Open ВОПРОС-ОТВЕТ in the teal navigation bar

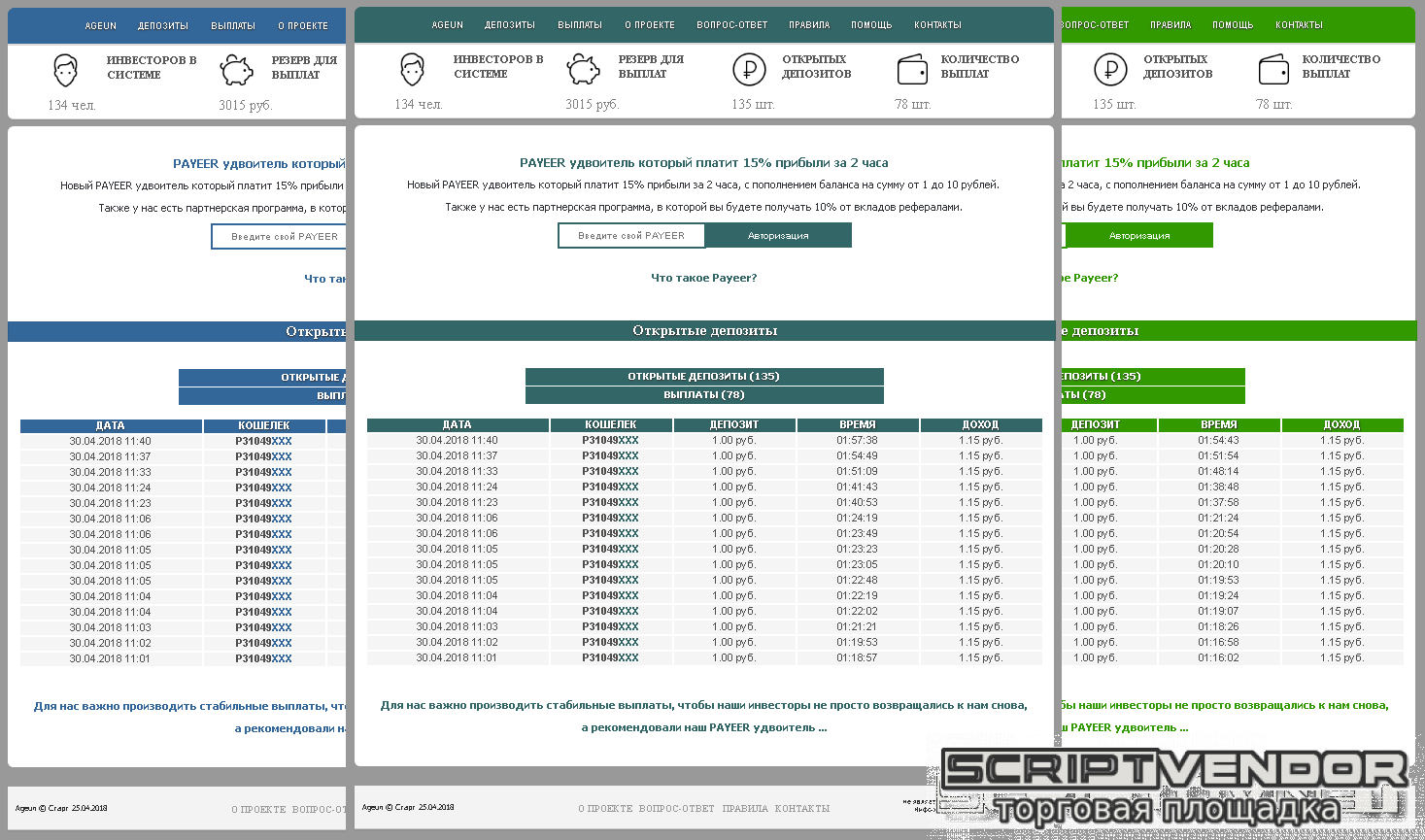732,25
